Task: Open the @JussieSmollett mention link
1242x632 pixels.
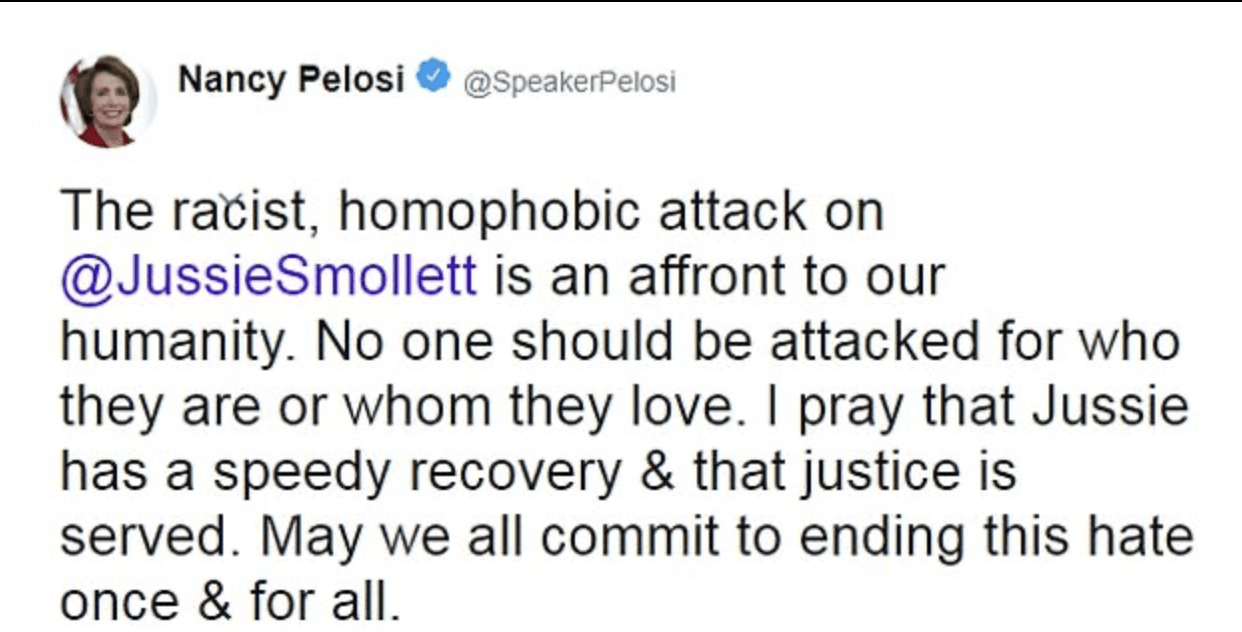Action: (269, 276)
